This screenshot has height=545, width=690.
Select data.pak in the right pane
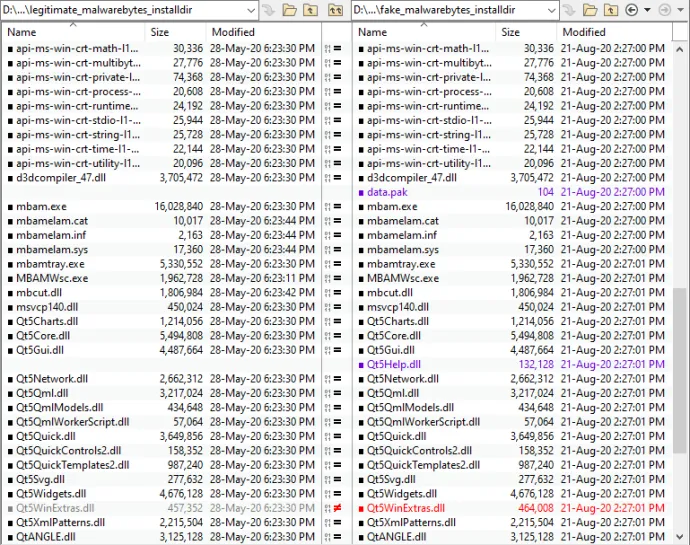click(x=387, y=192)
